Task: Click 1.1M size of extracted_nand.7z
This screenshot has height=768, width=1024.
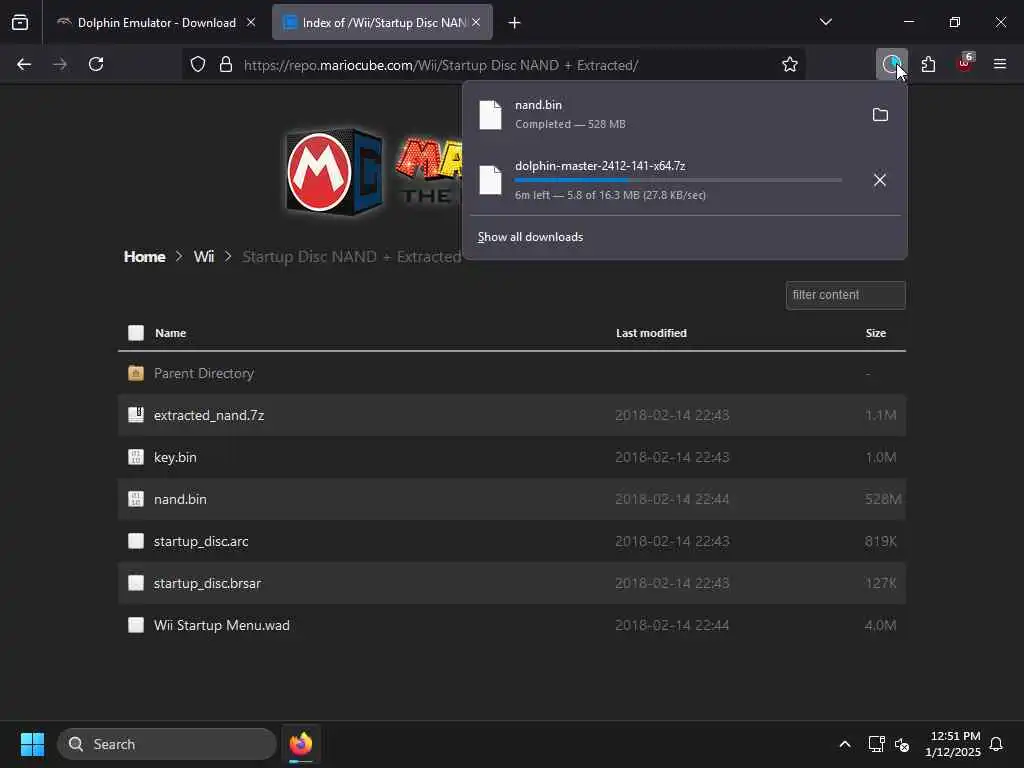Action: (x=880, y=415)
